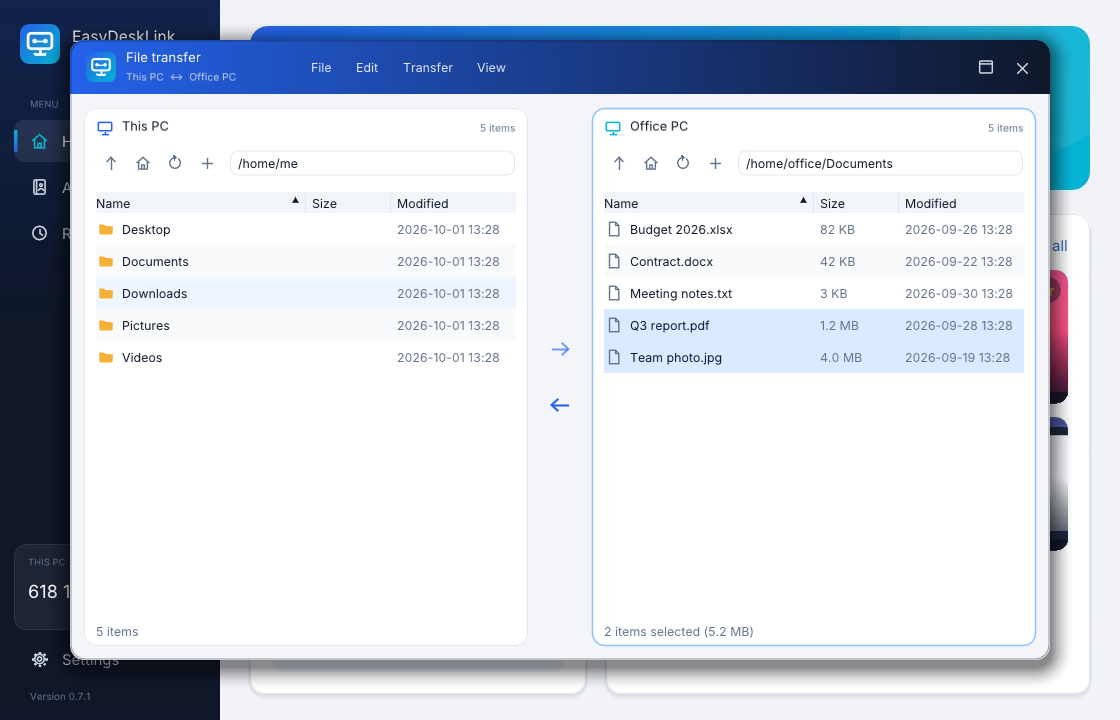
Task: Refresh the Office PC file list
Action: [683, 164]
